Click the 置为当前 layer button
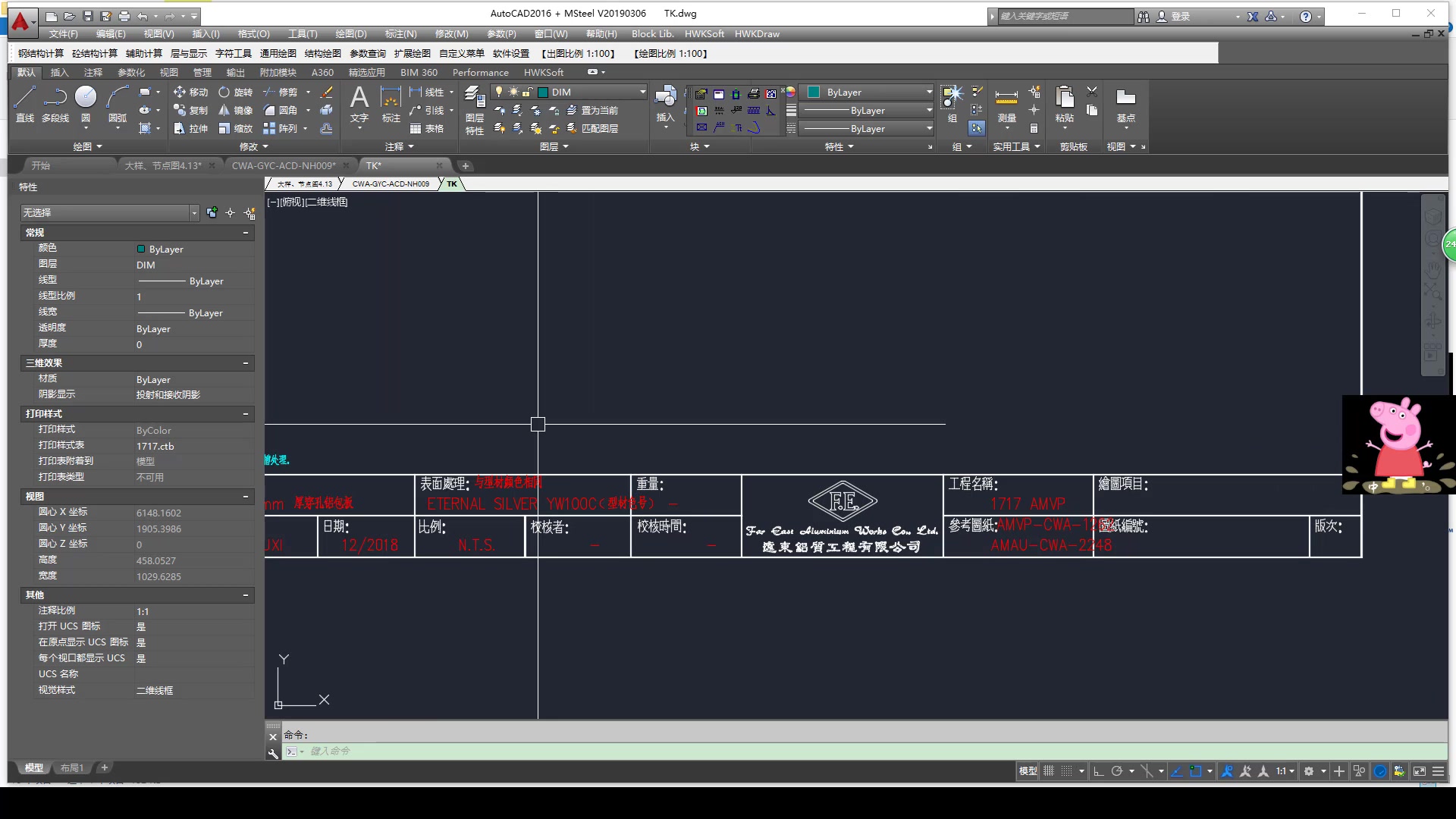 (592, 111)
